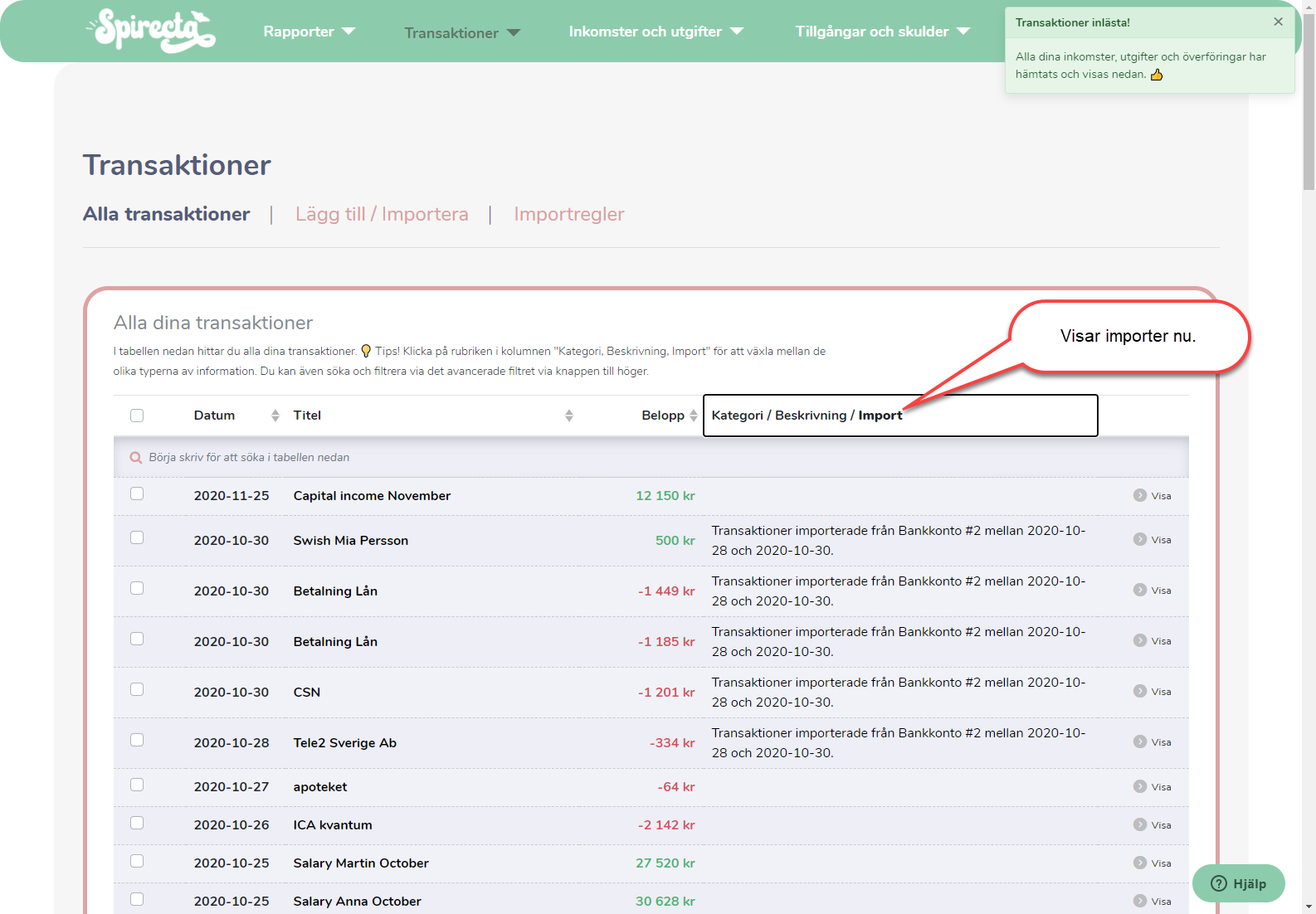The image size is (1316, 914).
Task: Open the Transaktioner navigation menu
Action: [462, 33]
